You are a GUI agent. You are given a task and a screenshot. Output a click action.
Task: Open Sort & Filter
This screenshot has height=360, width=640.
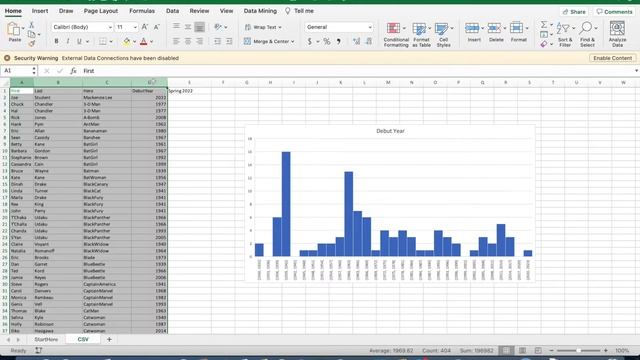(564, 34)
